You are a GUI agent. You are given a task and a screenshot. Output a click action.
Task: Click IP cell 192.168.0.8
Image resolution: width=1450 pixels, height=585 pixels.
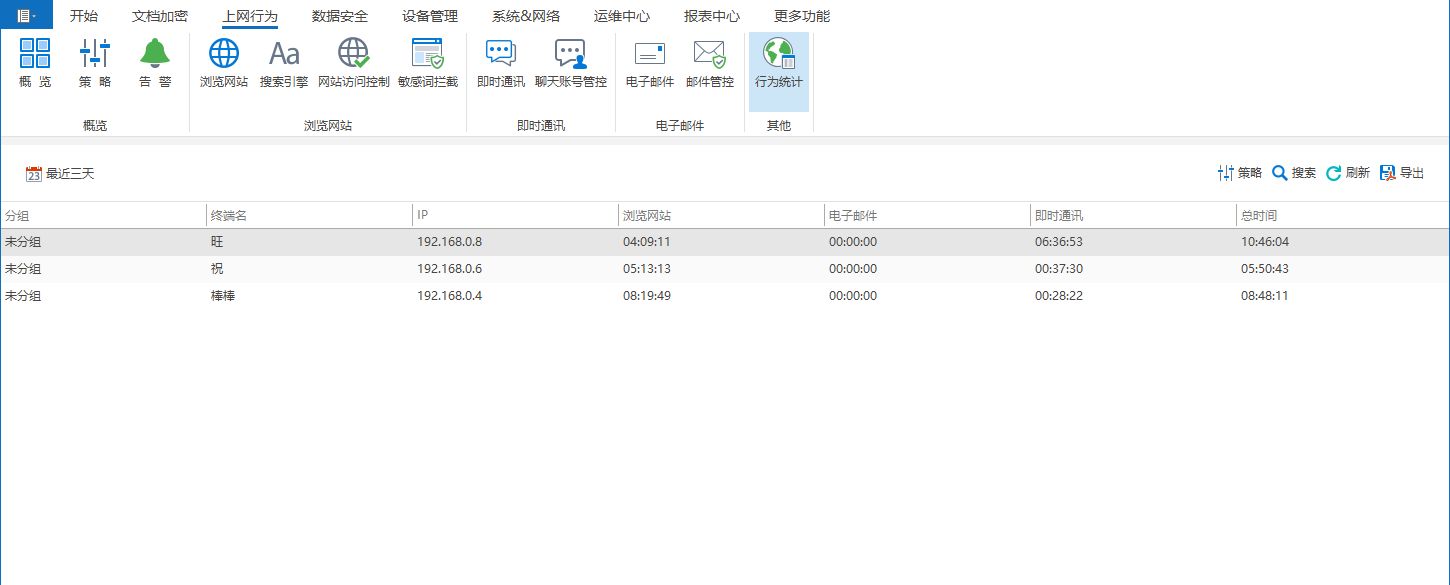(x=450, y=242)
